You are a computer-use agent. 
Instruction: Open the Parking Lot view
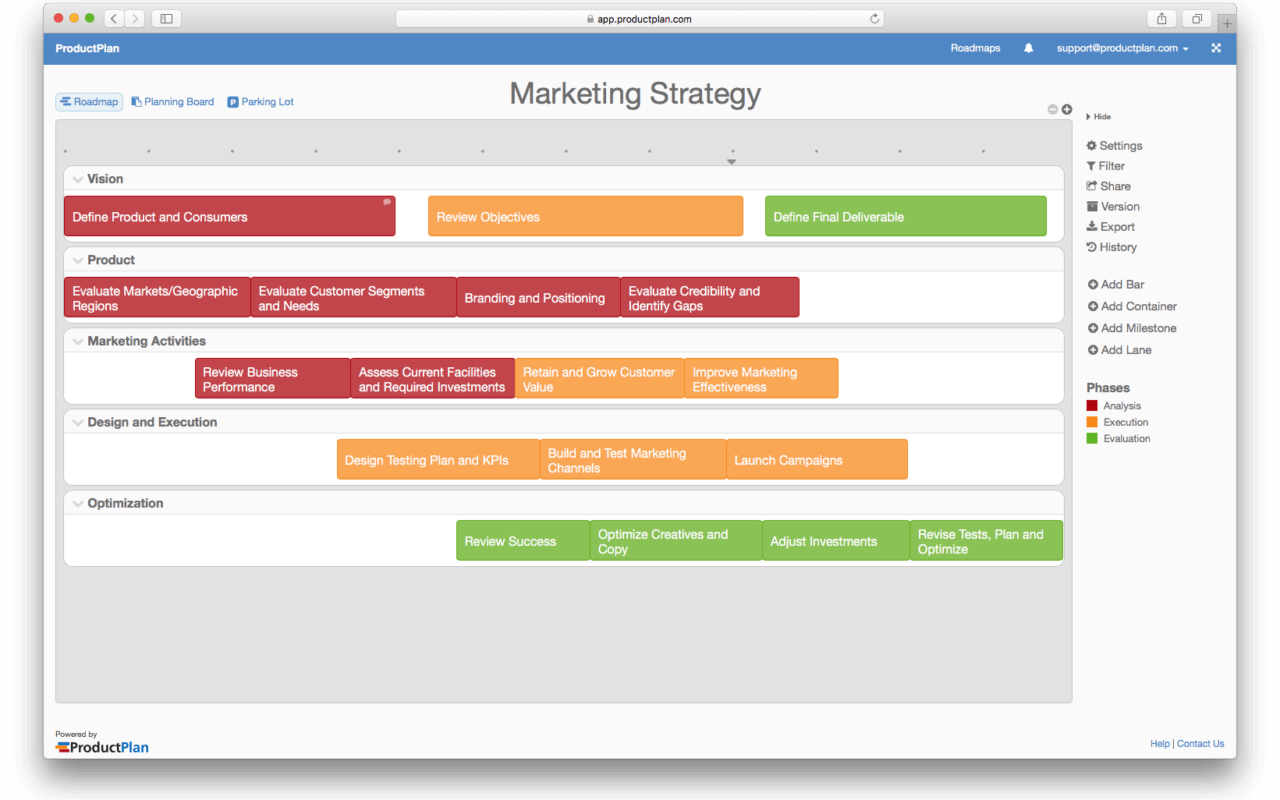click(x=260, y=101)
